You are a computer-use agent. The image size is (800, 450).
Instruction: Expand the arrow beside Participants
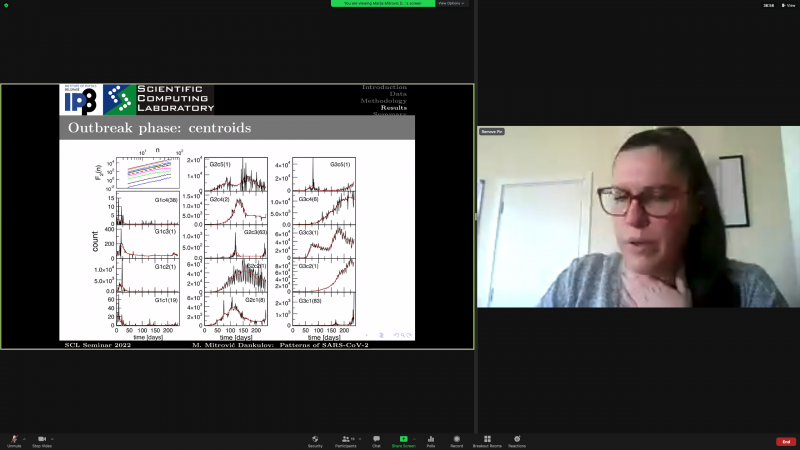pos(360,439)
